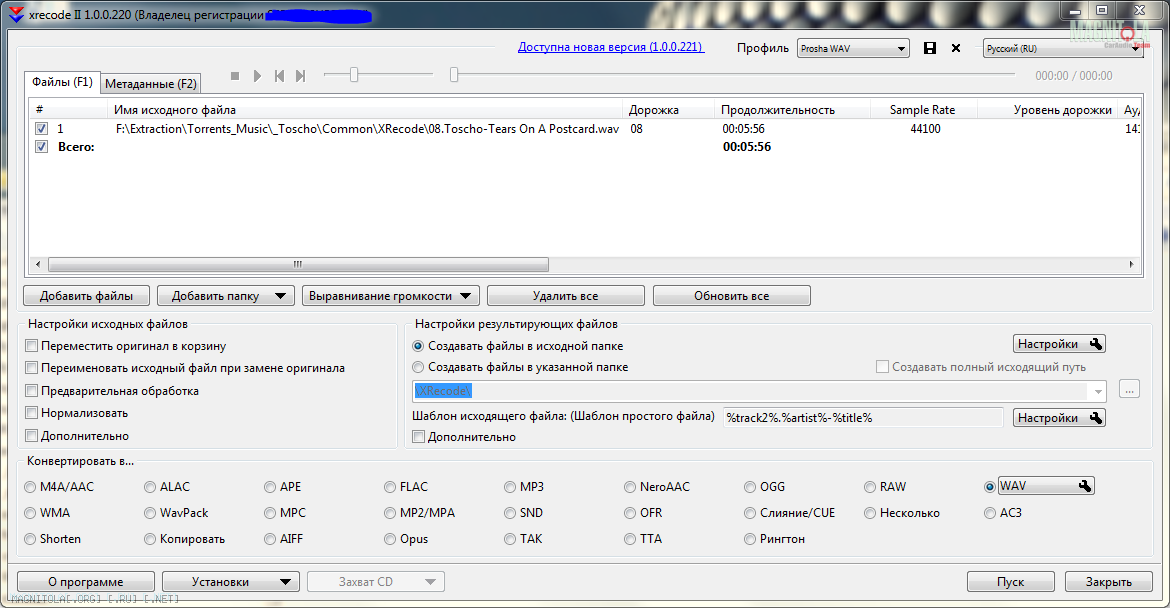Skip to the previous track icon
Screen dimensions: 1170x608
[x=279, y=76]
